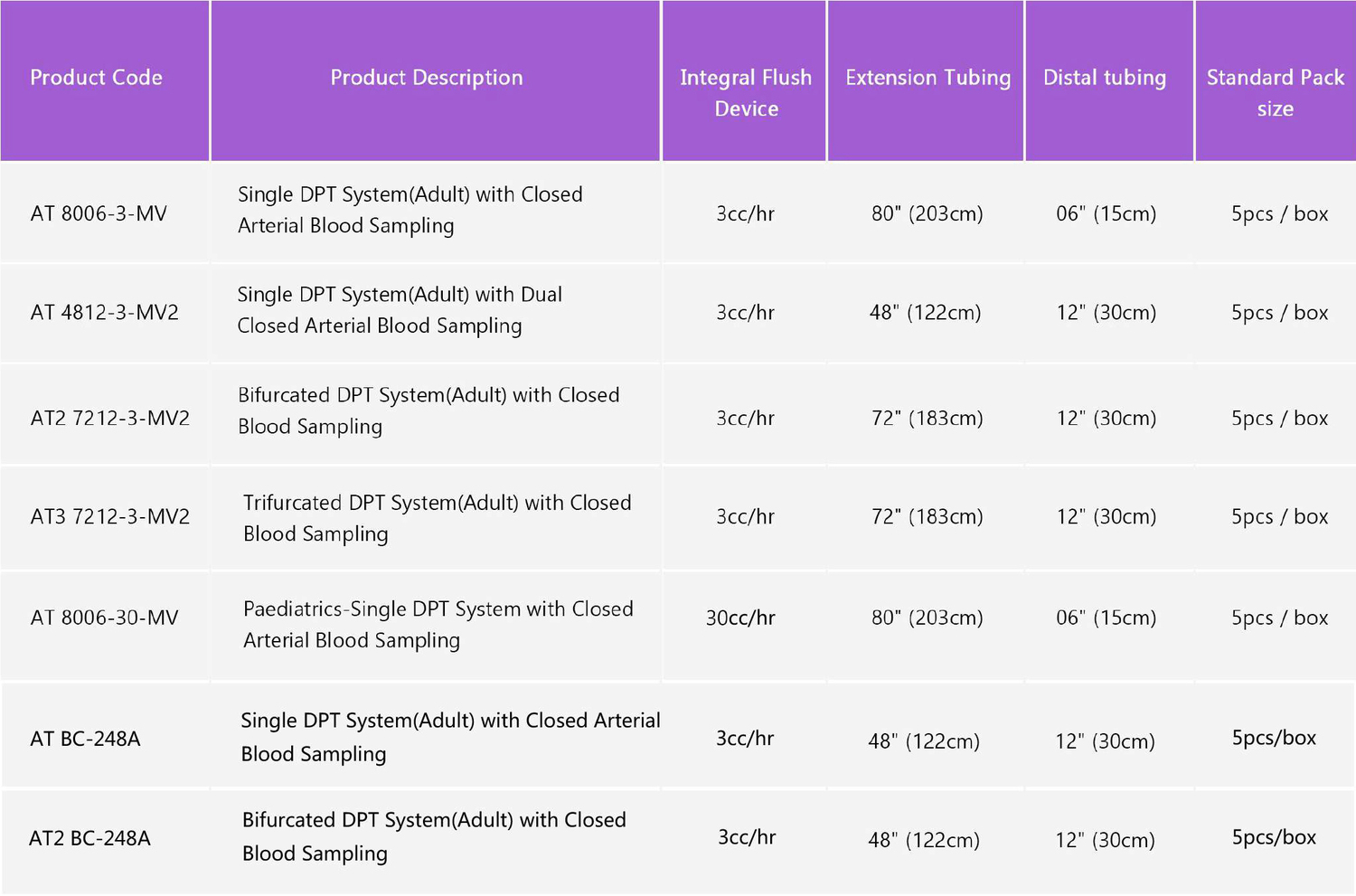The width and height of the screenshot is (1356, 896).
Task: Select the Single DPT with Dual Closed description
Action: 400,310
